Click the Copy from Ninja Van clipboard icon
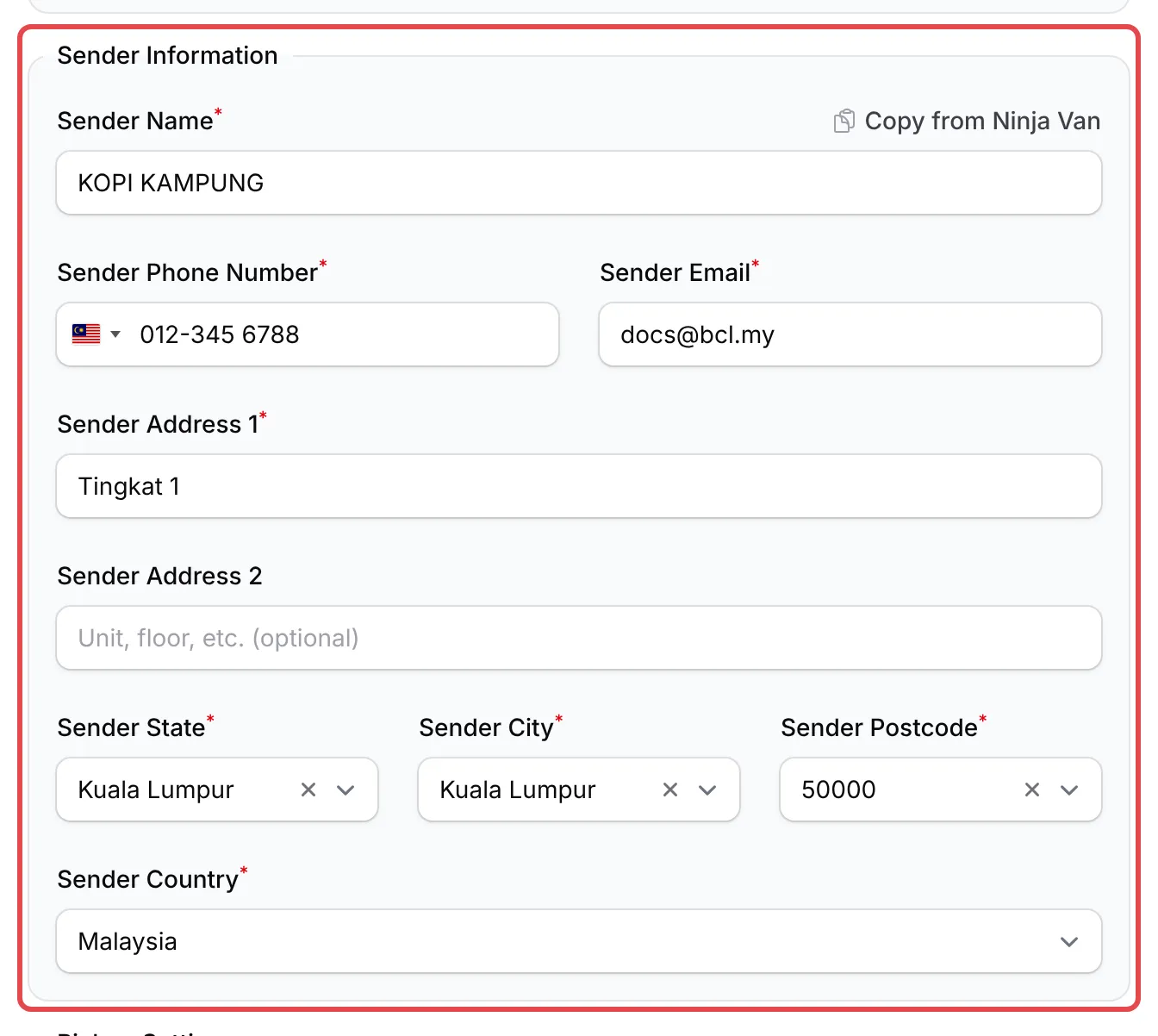Image resolution: width=1158 pixels, height=1036 pixels. coord(844,121)
